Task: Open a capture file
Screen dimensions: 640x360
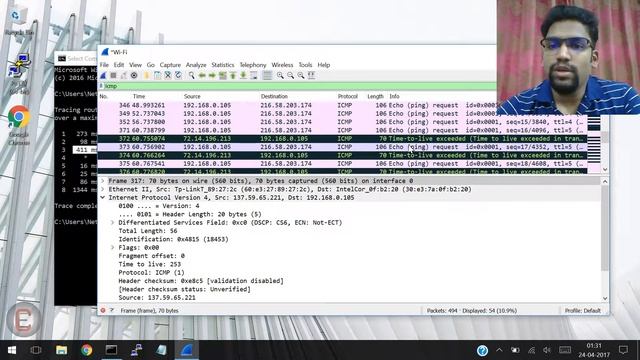Action: coord(147,76)
